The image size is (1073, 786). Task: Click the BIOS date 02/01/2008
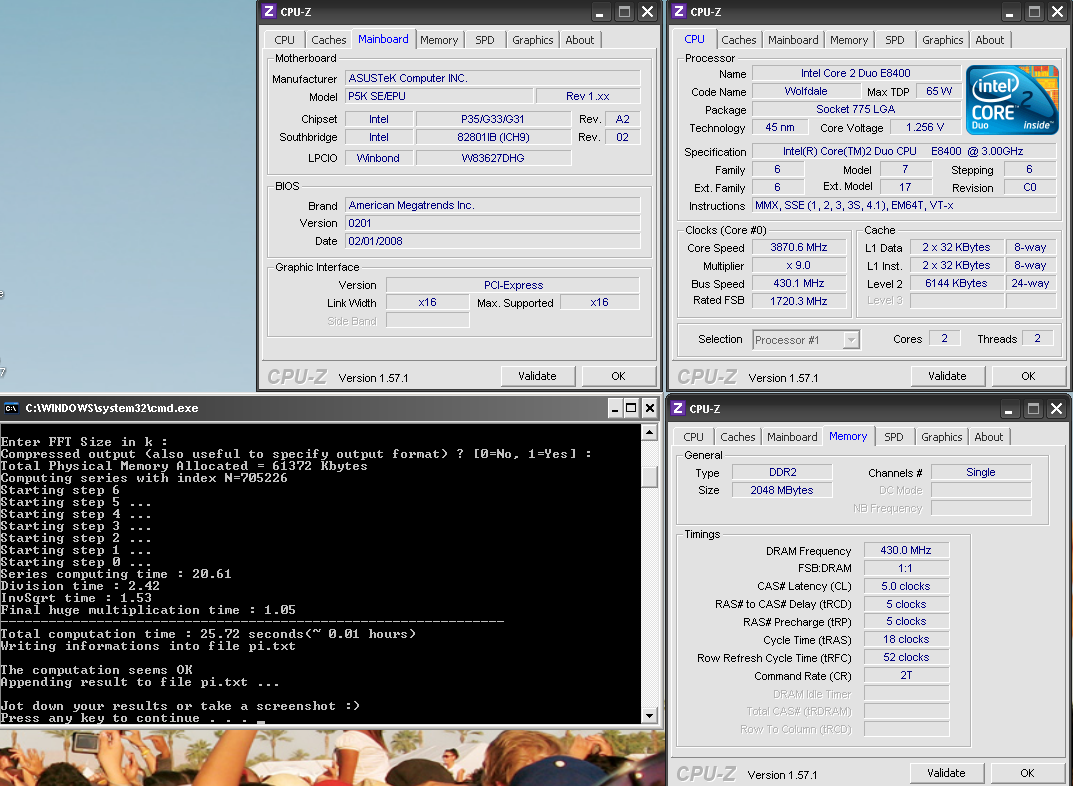(493, 241)
